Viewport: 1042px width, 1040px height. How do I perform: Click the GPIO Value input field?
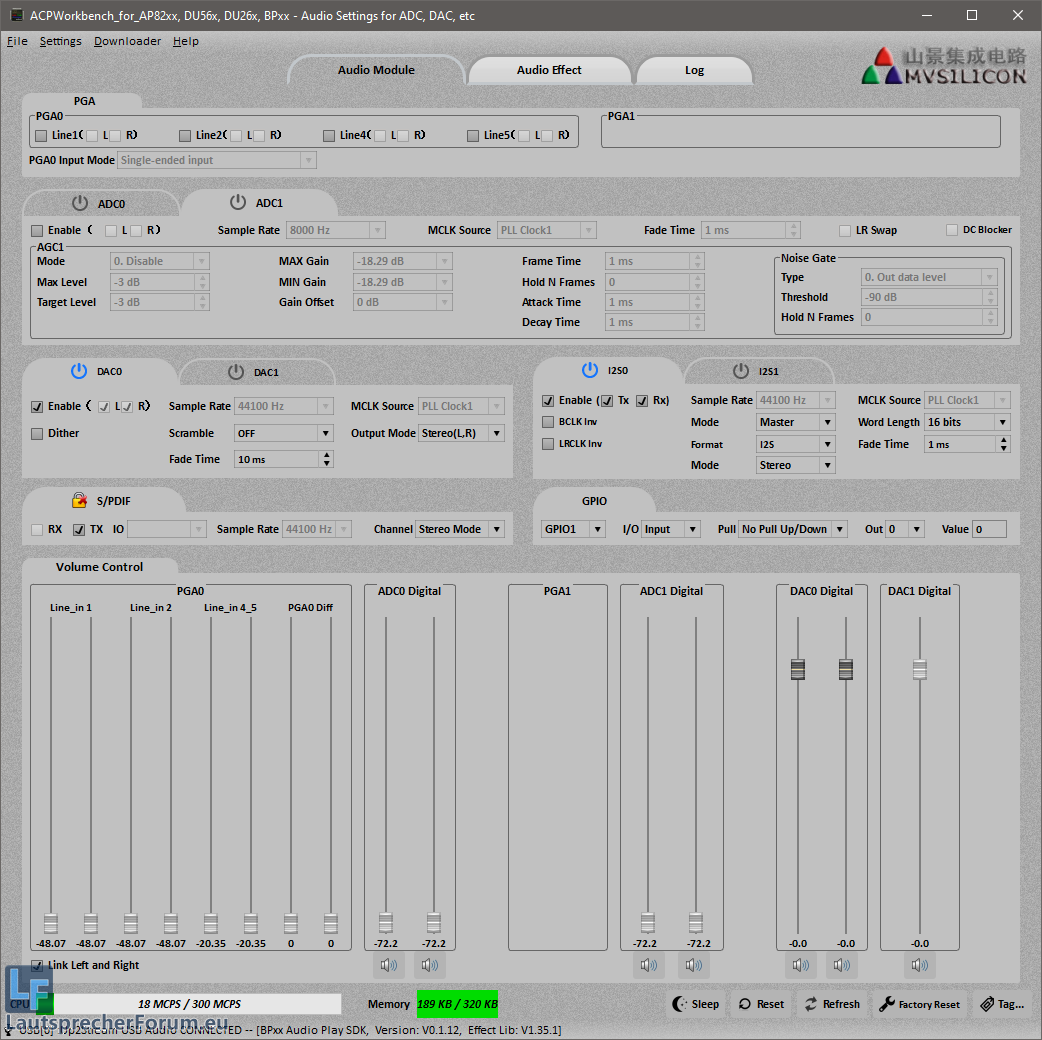[x=989, y=530]
